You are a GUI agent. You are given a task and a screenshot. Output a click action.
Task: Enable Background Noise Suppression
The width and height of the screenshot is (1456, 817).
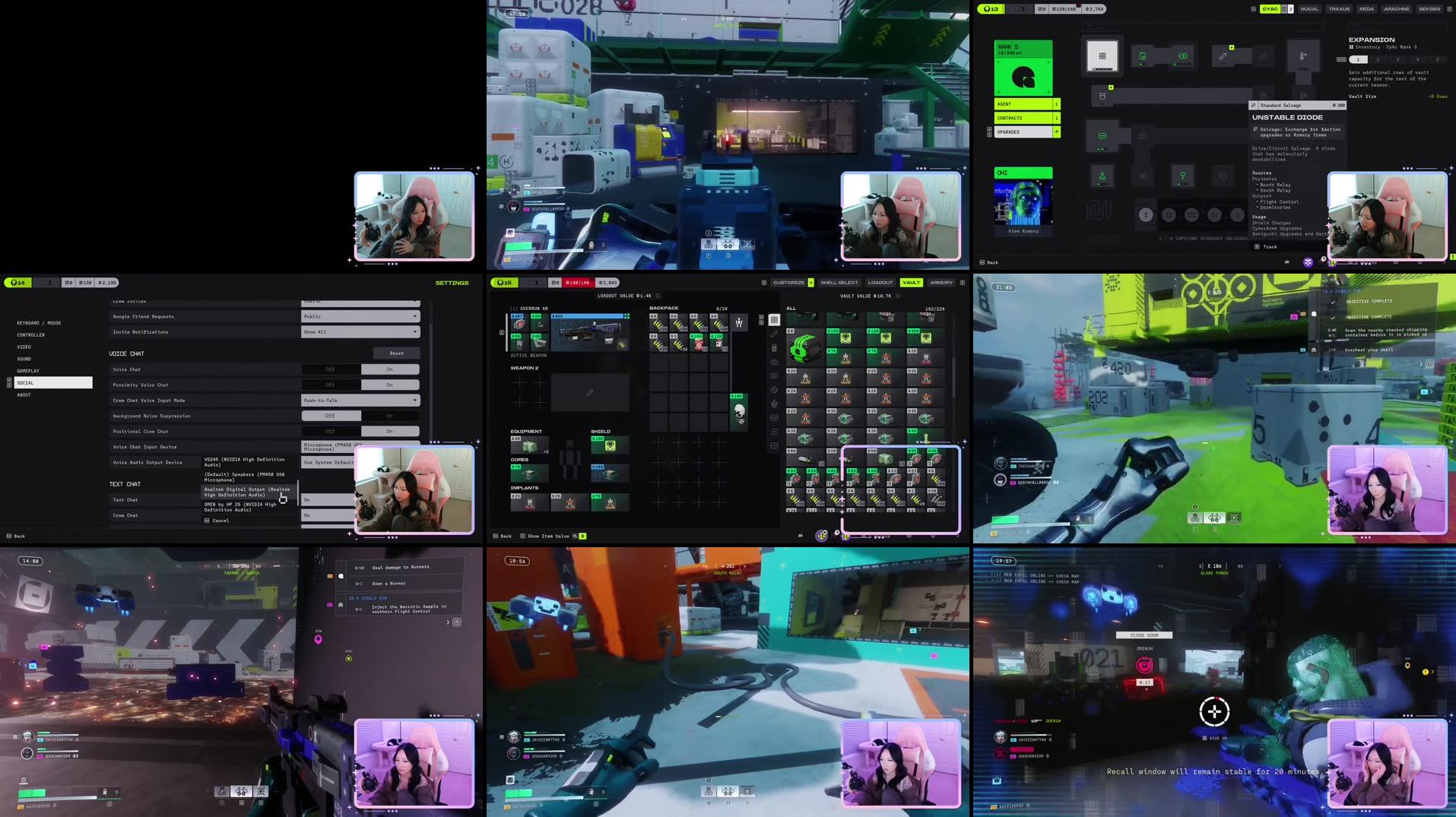point(390,416)
